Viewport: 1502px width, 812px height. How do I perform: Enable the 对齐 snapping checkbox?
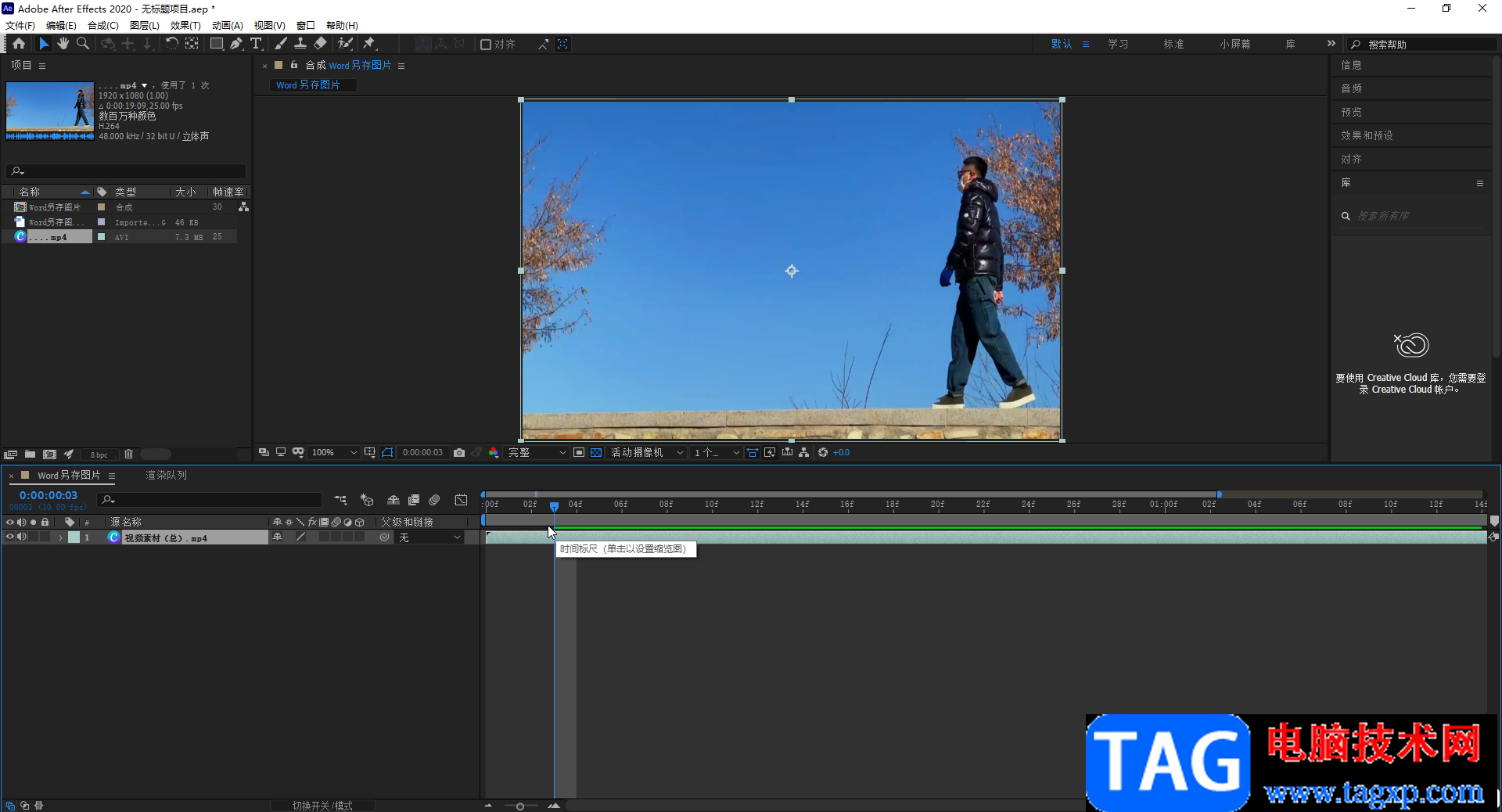[x=486, y=45]
